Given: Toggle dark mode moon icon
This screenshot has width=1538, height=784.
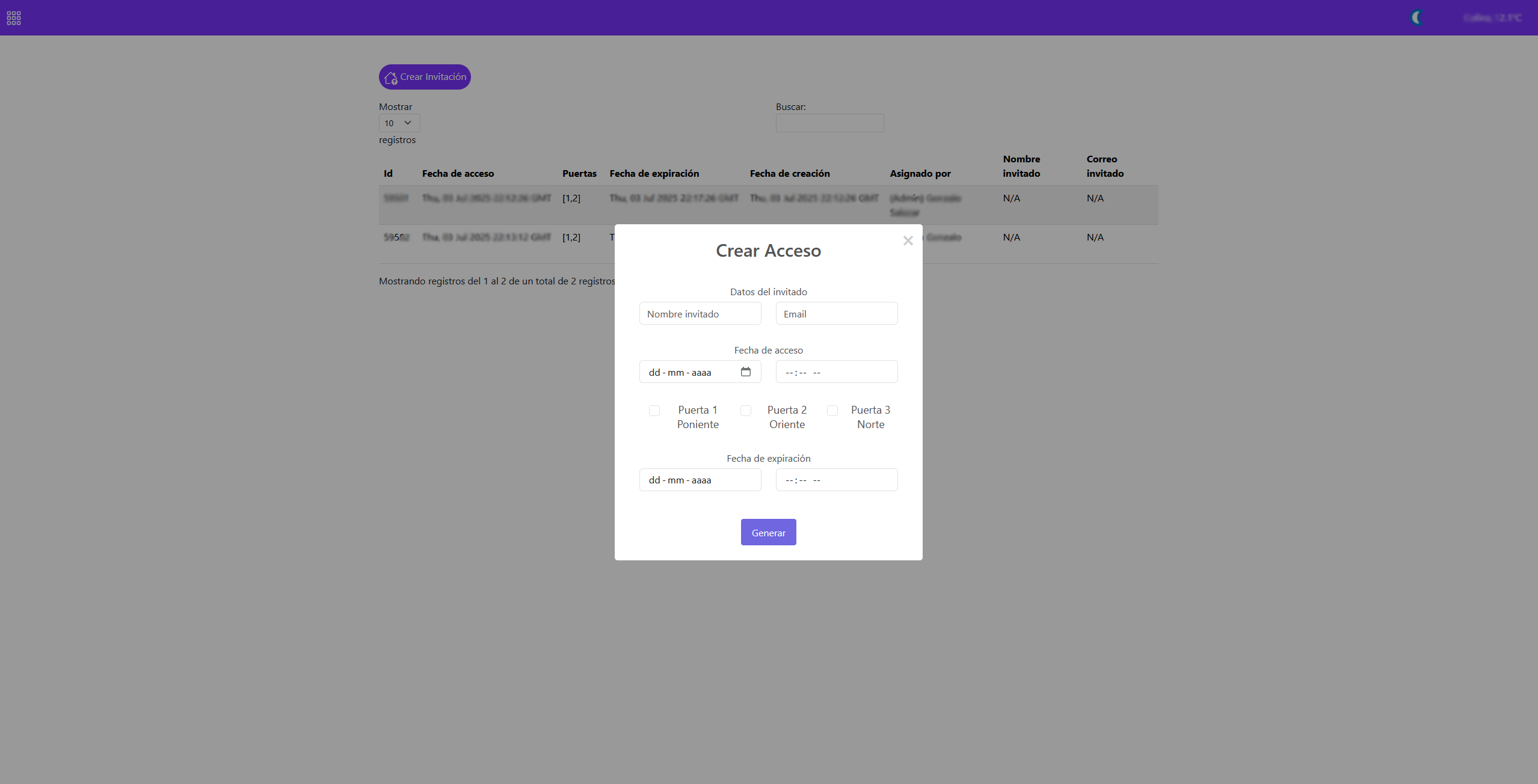Looking at the screenshot, I should (x=1416, y=18).
